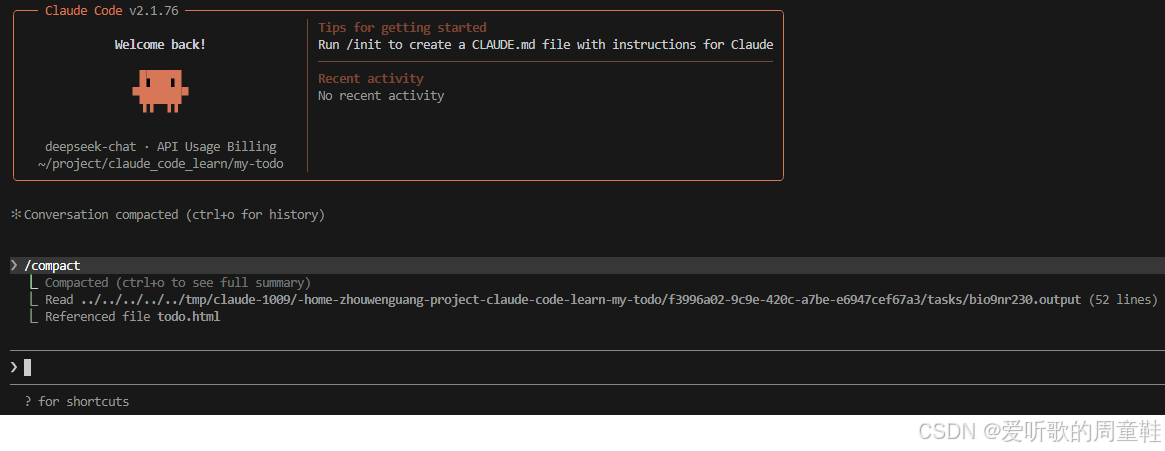Click the Welcome back! heading
The width and height of the screenshot is (1165, 451).
[160, 45]
